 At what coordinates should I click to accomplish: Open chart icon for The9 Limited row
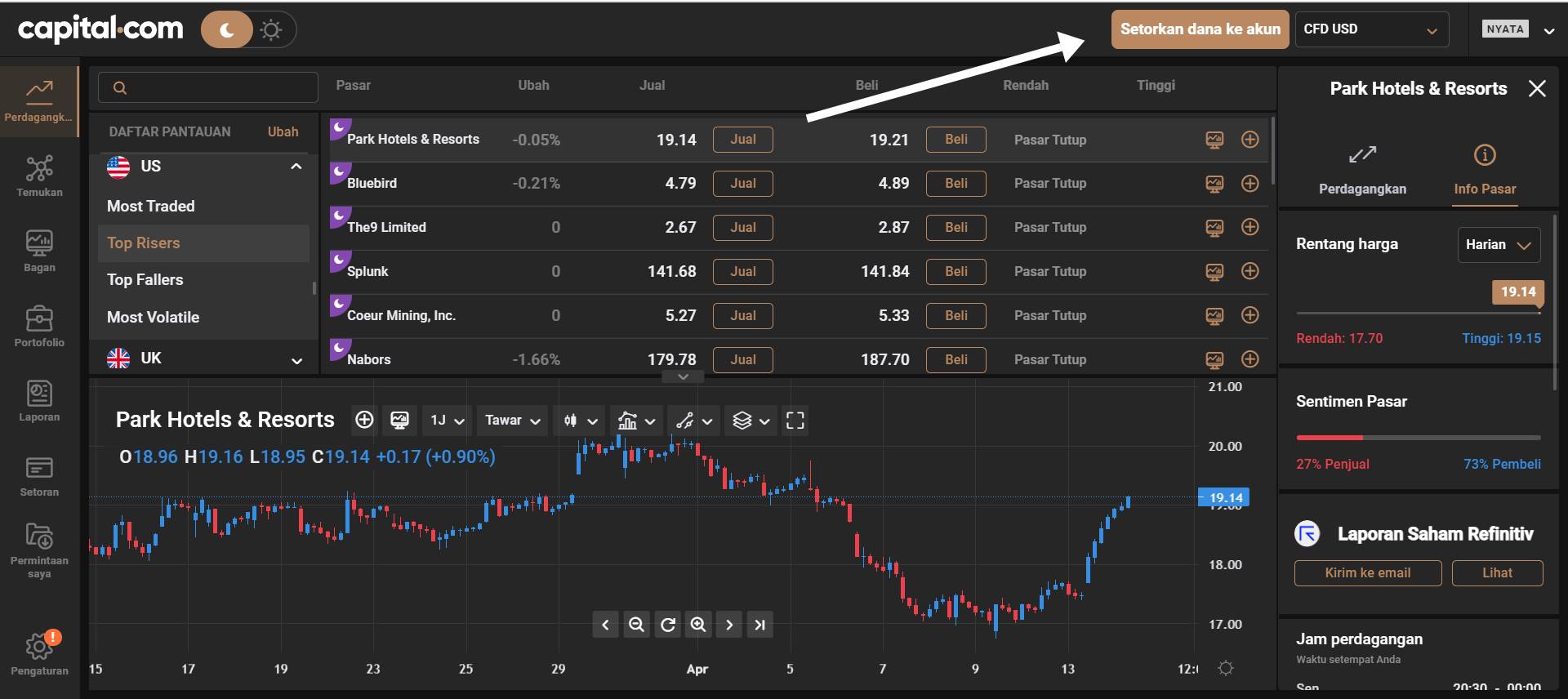click(1214, 227)
